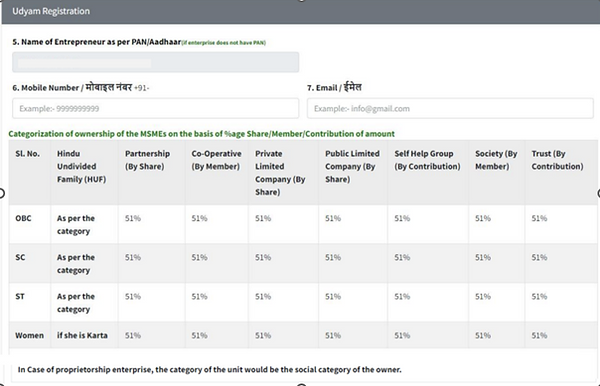Click the Sl. No. column header
This screenshot has height=386, width=600.
point(28,153)
